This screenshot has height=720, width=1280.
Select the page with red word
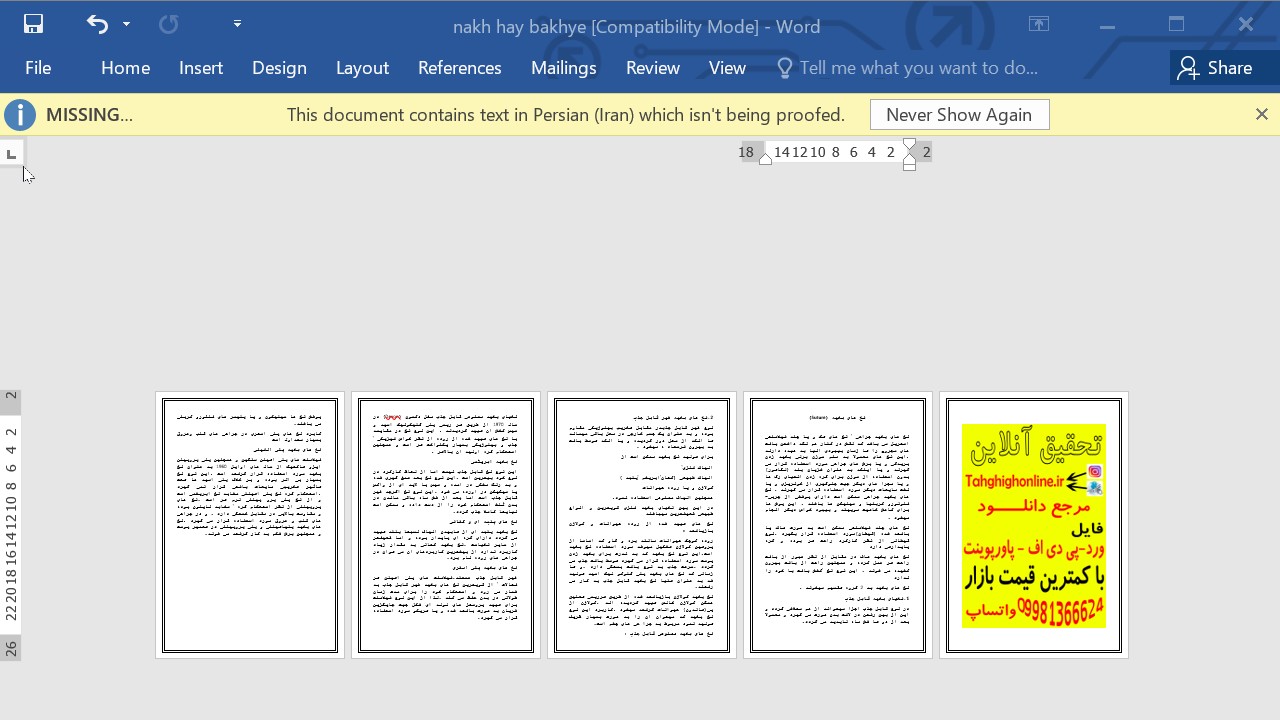coord(446,525)
